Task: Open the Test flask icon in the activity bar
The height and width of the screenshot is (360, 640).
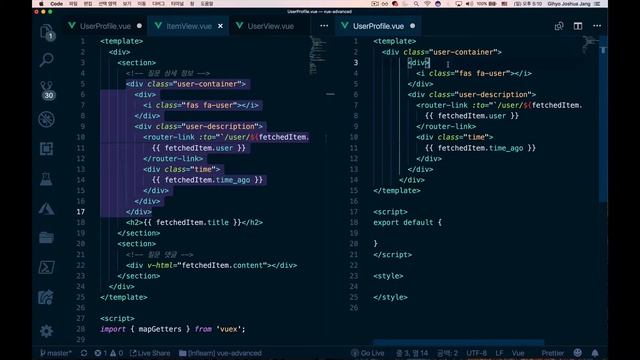Action: (x=46, y=179)
